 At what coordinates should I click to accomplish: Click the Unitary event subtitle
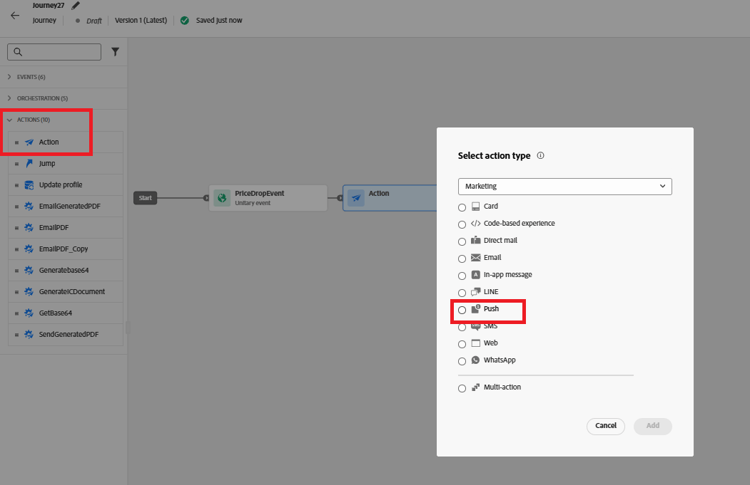pyautogui.click(x=253, y=203)
